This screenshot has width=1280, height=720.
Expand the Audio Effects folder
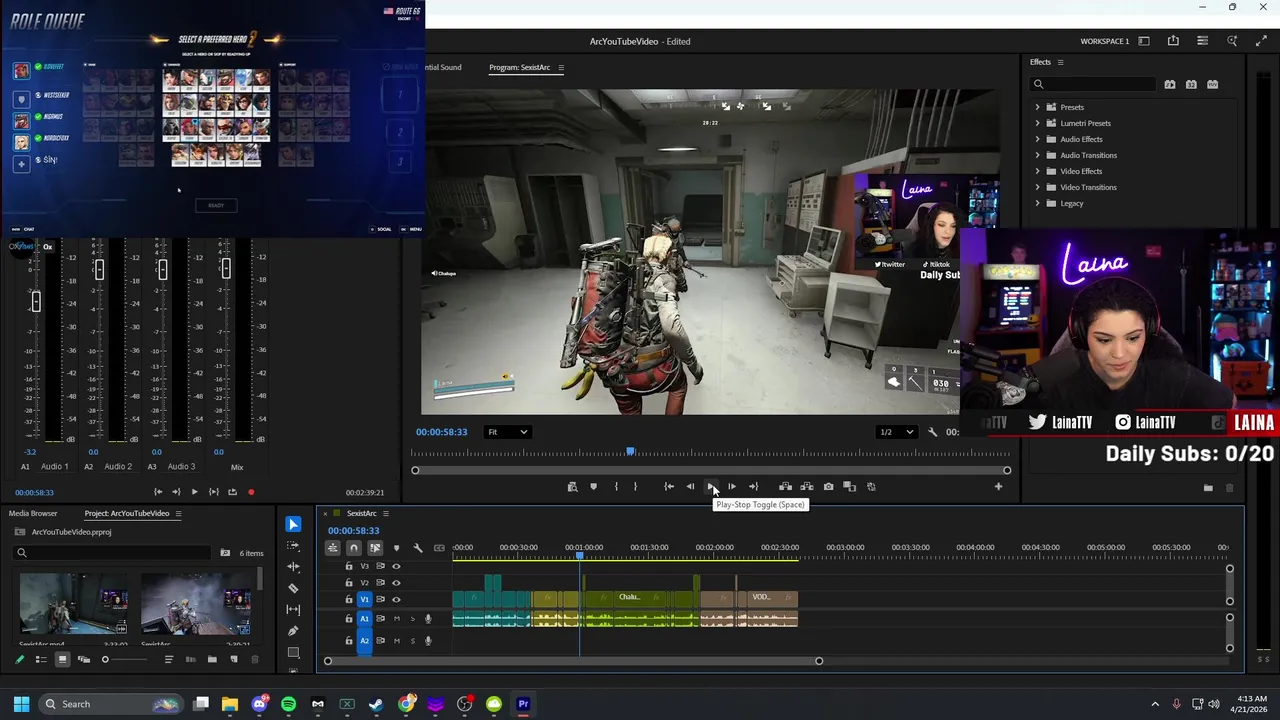click(x=1037, y=139)
